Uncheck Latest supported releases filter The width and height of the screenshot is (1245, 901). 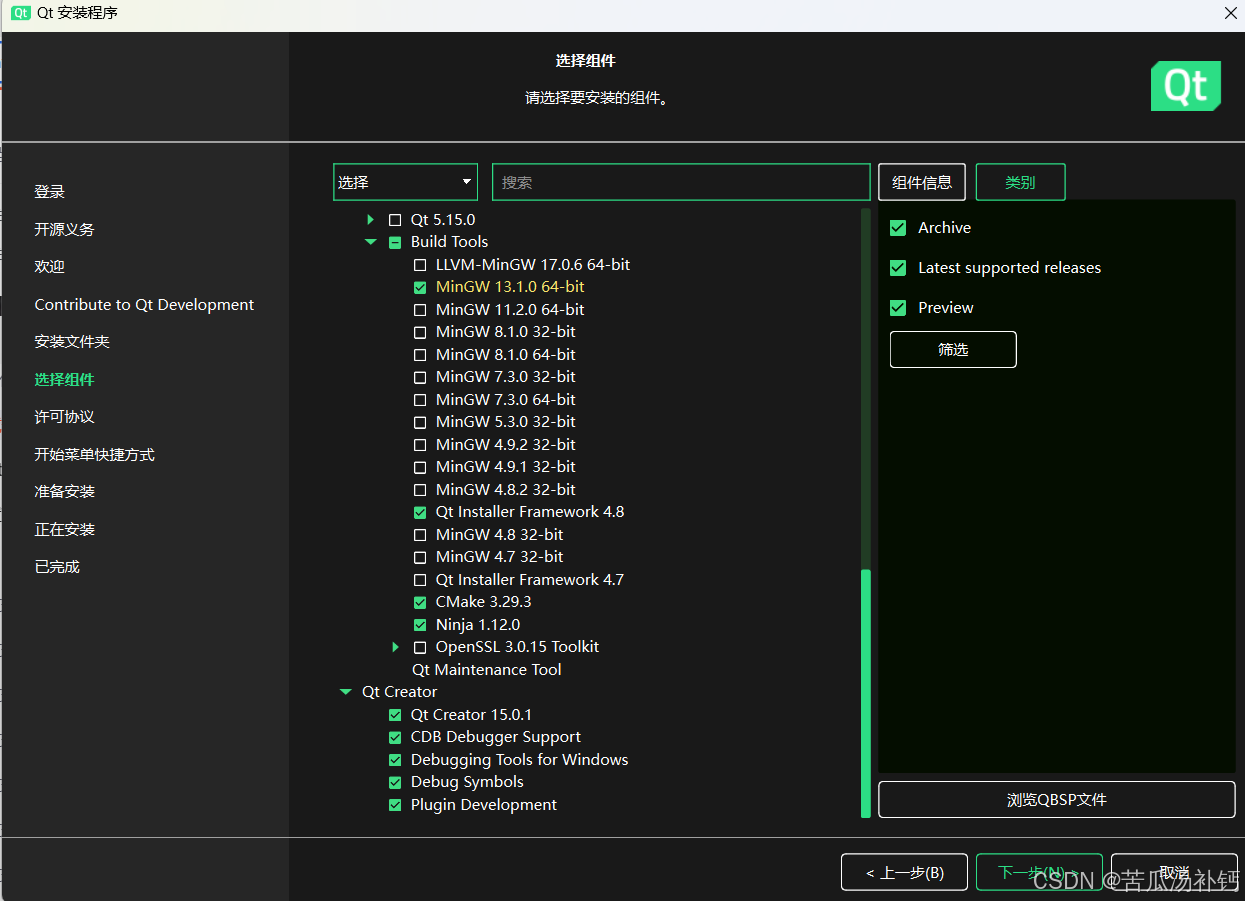(x=898, y=268)
